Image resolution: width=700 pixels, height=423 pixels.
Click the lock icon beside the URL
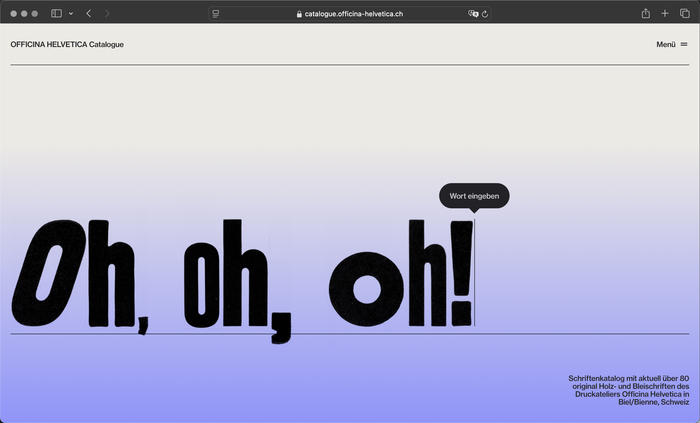[298, 14]
